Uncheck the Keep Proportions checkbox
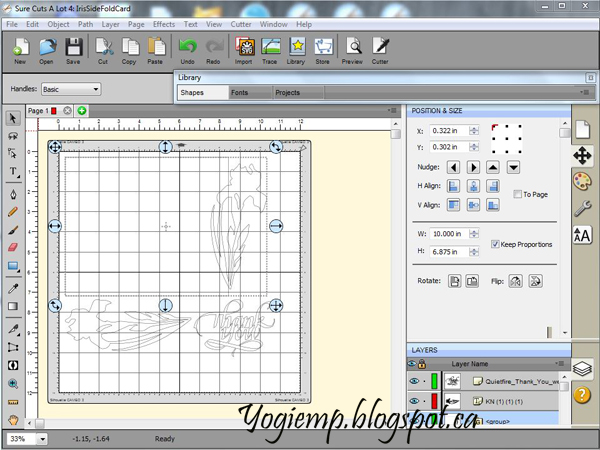This screenshot has height=450, width=600. (496, 243)
